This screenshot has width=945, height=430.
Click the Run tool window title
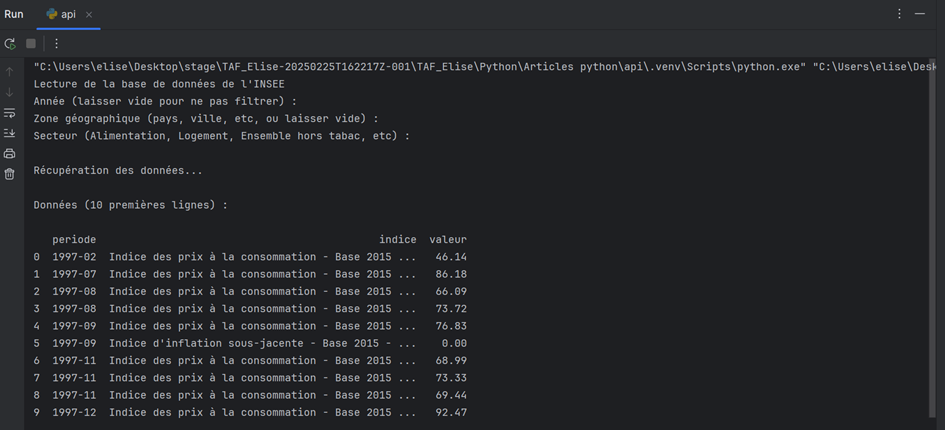pos(14,14)
